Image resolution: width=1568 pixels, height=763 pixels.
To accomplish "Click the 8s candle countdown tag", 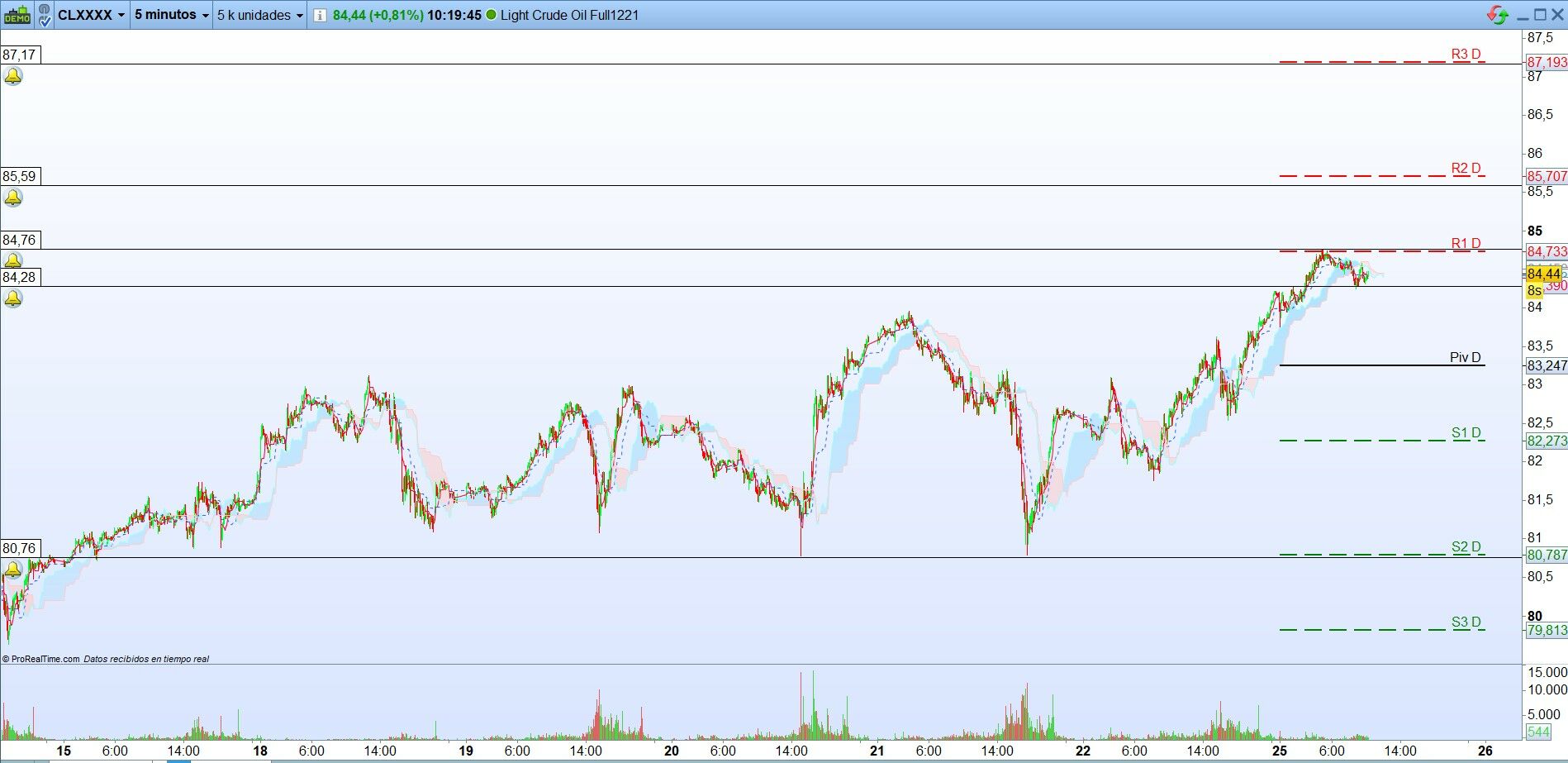I will [x=1534, y=290].
